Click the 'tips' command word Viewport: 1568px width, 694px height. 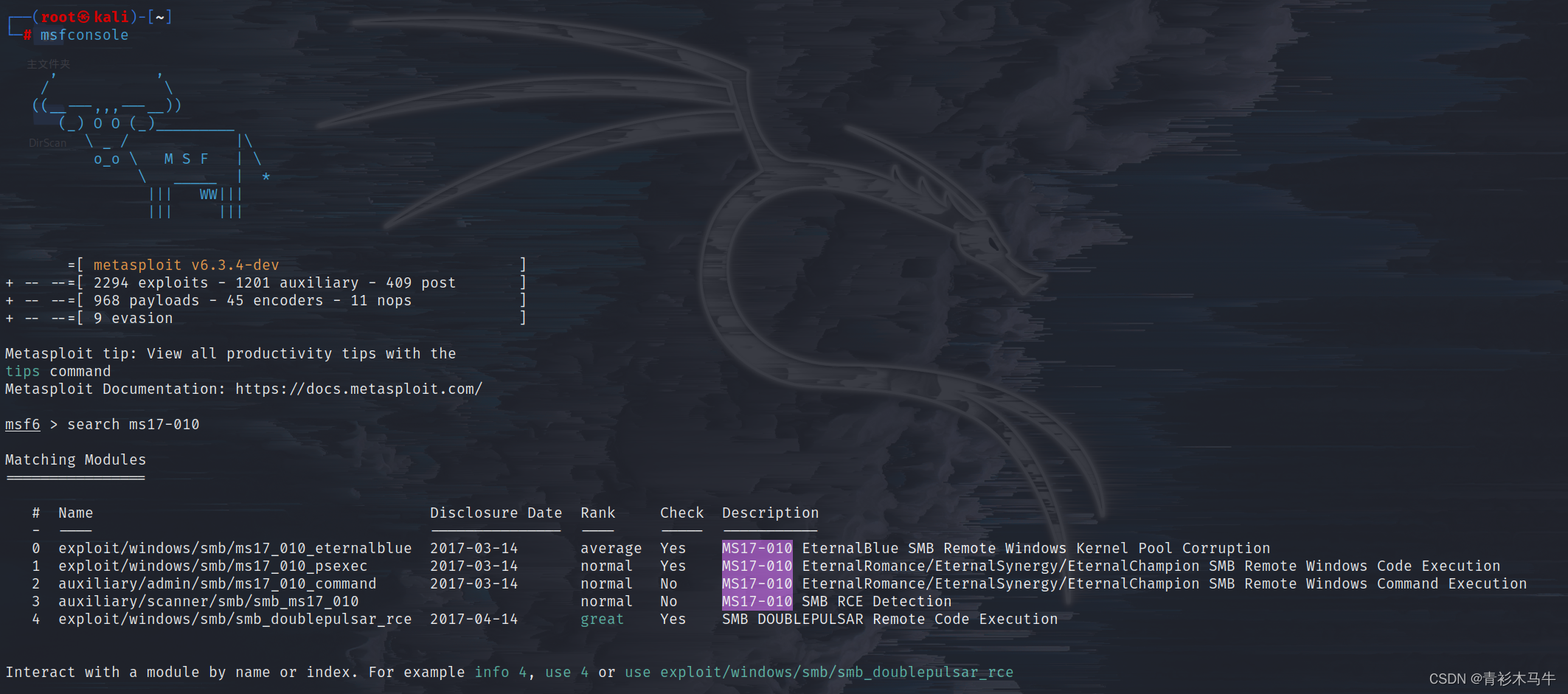tap(22, 371)
